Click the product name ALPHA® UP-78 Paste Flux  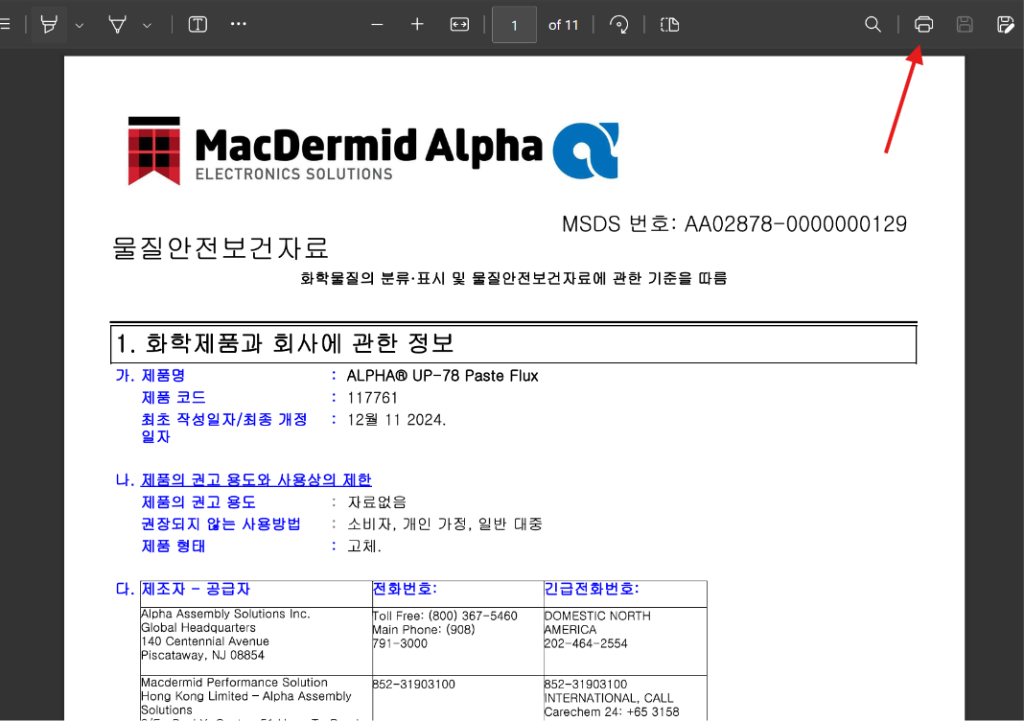[442, 376]
